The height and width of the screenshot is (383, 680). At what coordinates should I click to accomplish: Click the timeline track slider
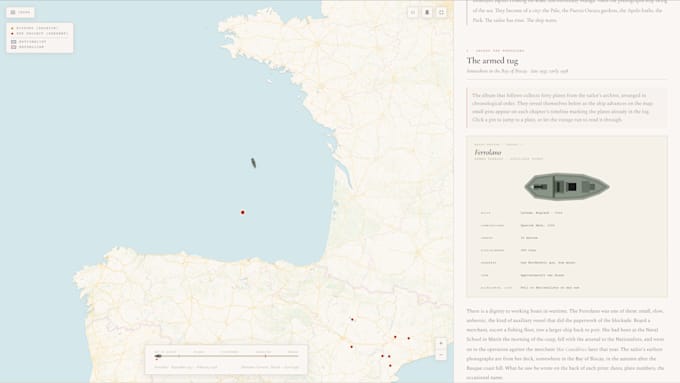coord(226,356)
